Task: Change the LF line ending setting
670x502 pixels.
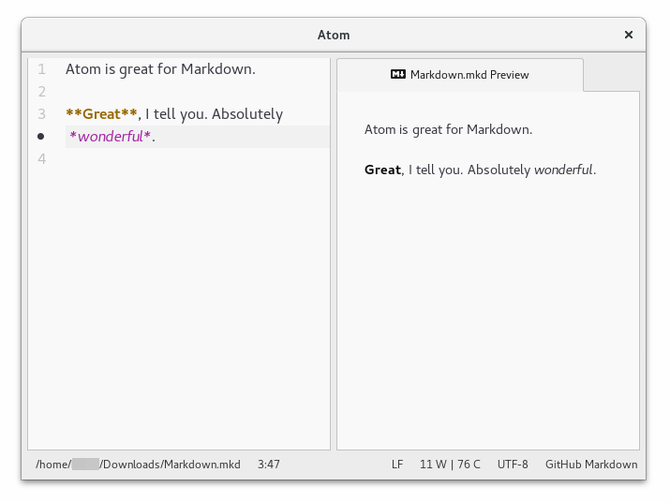Action: pyautogui.click(x=397, y=464)
